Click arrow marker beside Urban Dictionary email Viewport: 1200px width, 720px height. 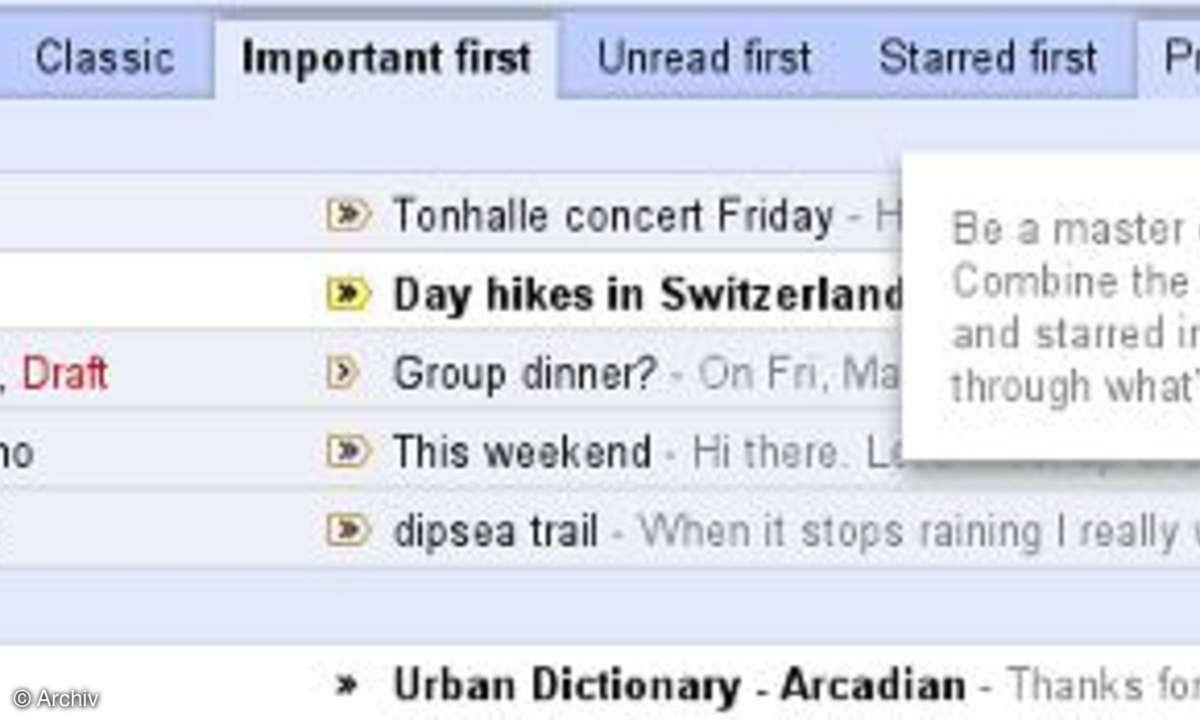tap(346, 686)
